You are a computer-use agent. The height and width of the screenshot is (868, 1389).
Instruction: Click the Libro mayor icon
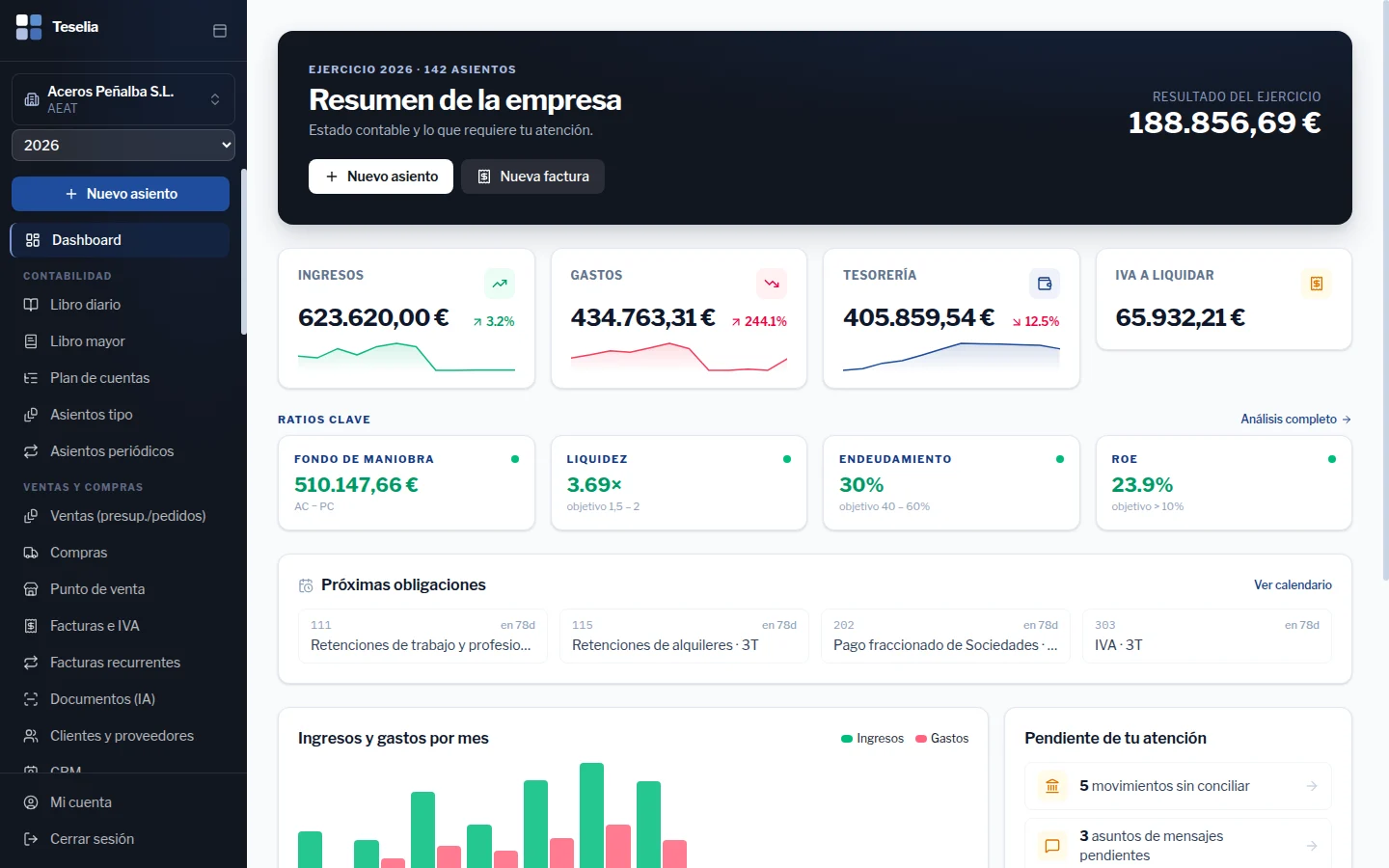click(31, 341)
